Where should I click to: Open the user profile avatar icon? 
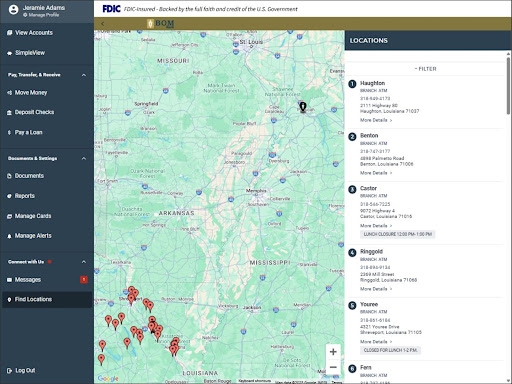13,10
